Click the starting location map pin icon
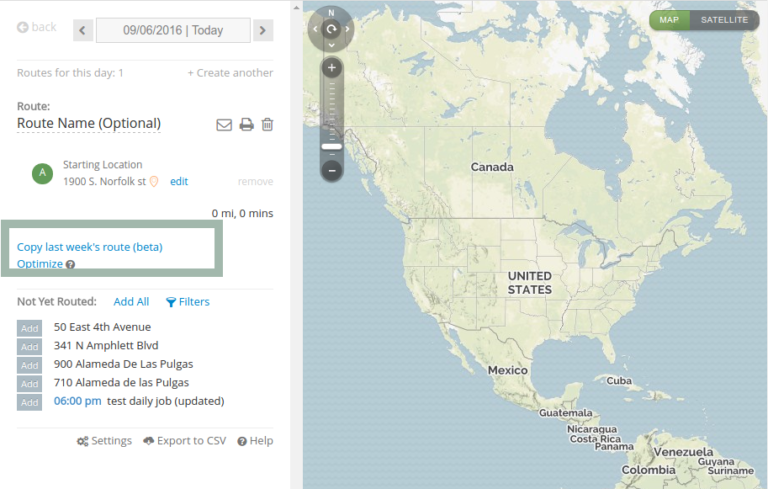Viewport: 768px width, 489px height. pyautogui.click(x=154, y=182)
